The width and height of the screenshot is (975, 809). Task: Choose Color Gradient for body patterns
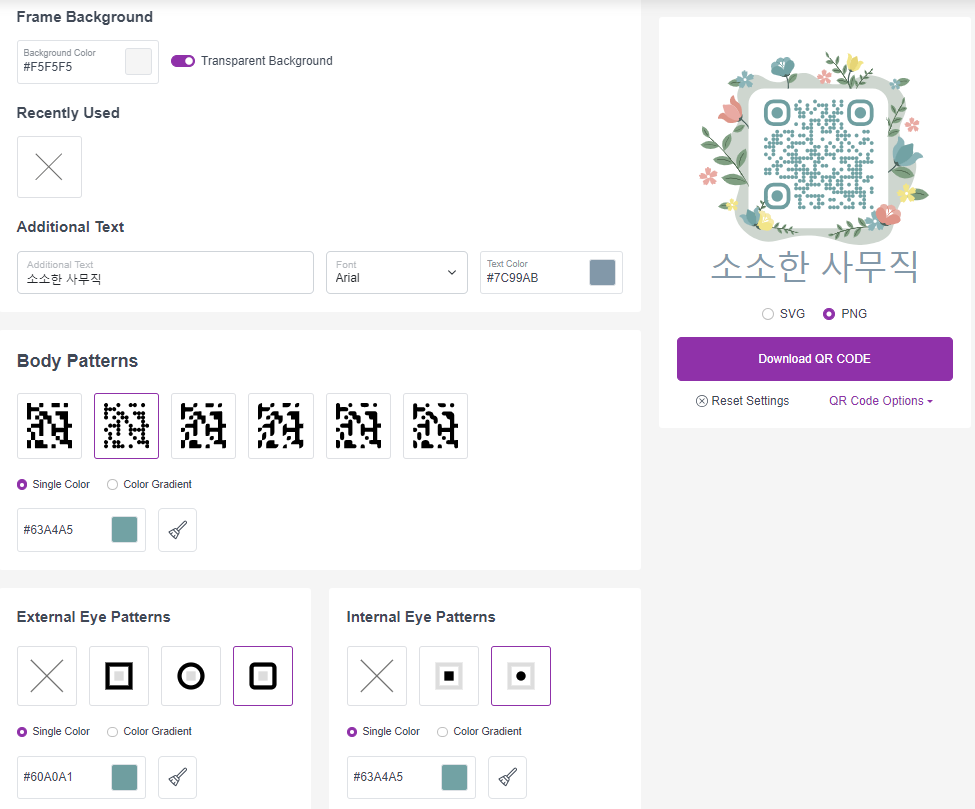(x=113, y=484)
